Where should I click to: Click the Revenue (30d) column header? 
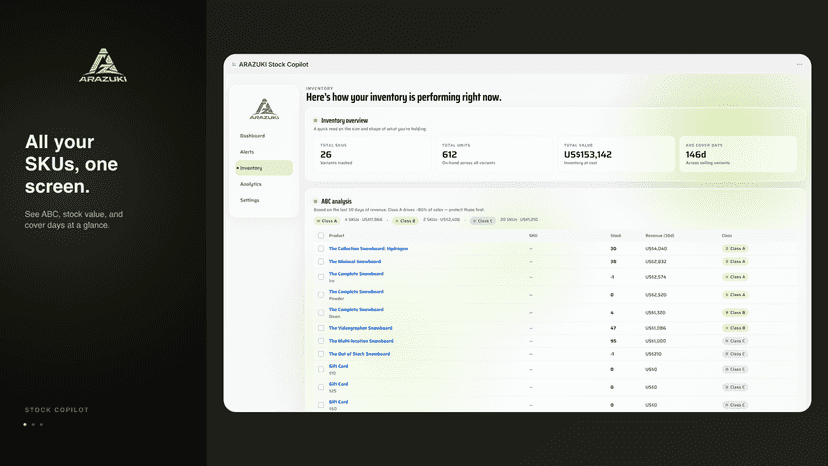660,236
